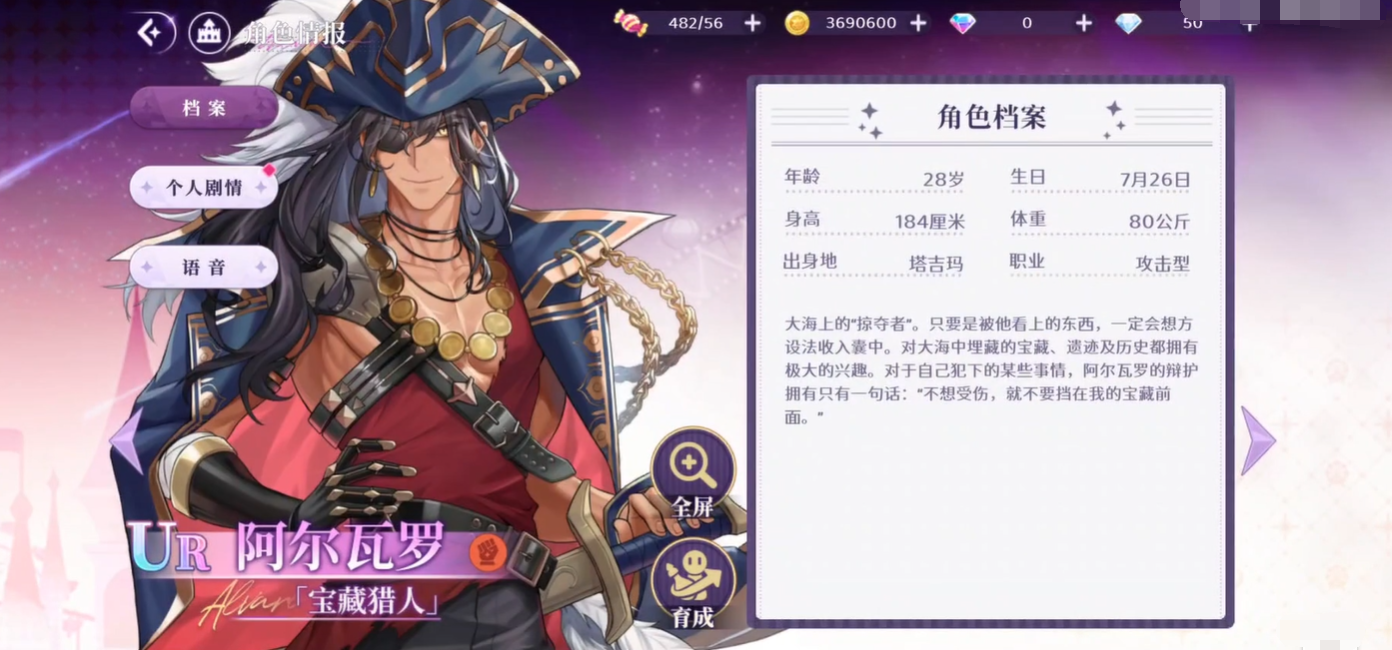The width and height of the screenshot is (1392, 650).
Task: Tap the back arrow icon
Action: [156, 33]
